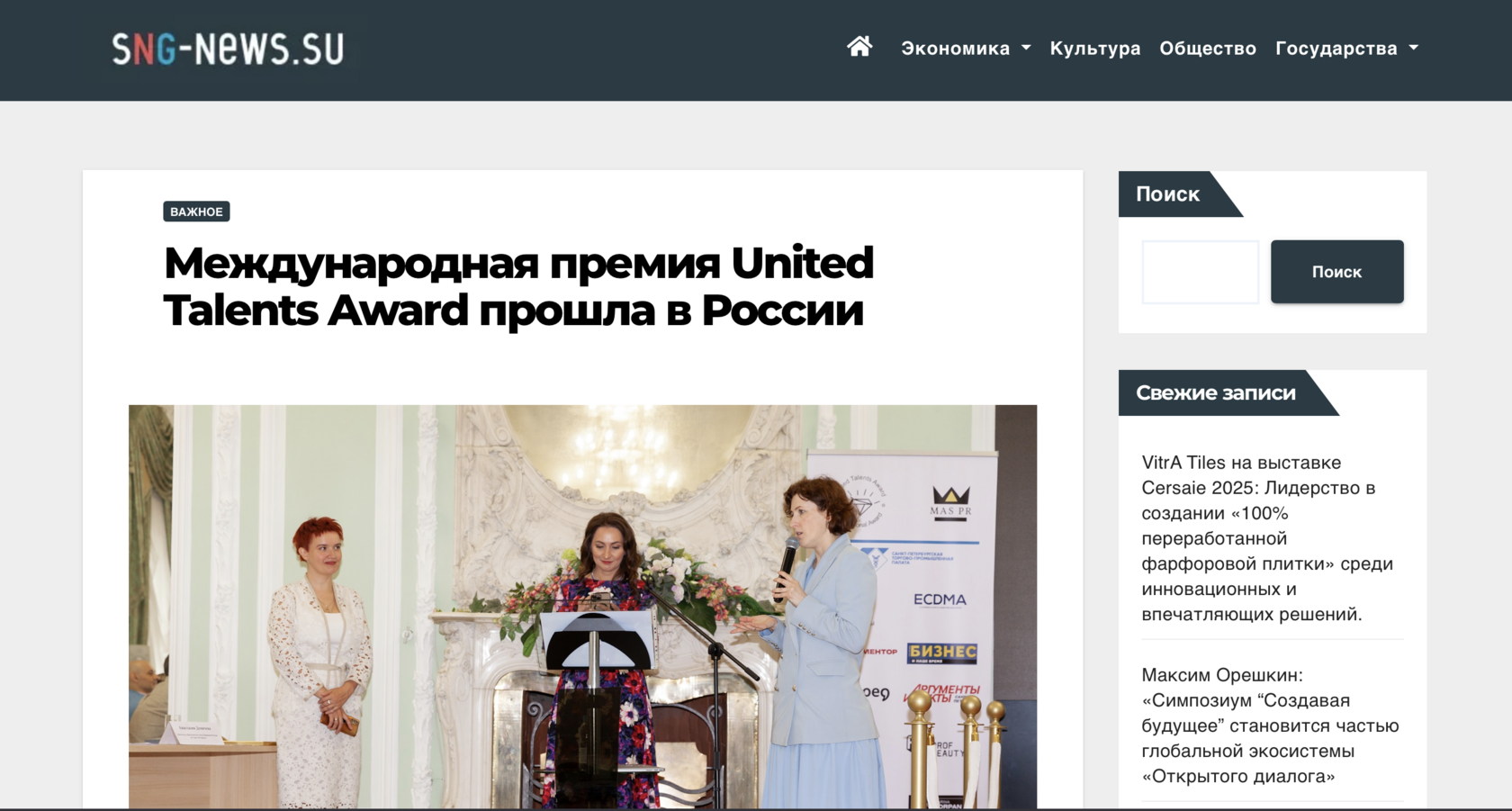The image size is (1512, 811).
Task: Open the Экономика menu item
Action: point(956,49)
